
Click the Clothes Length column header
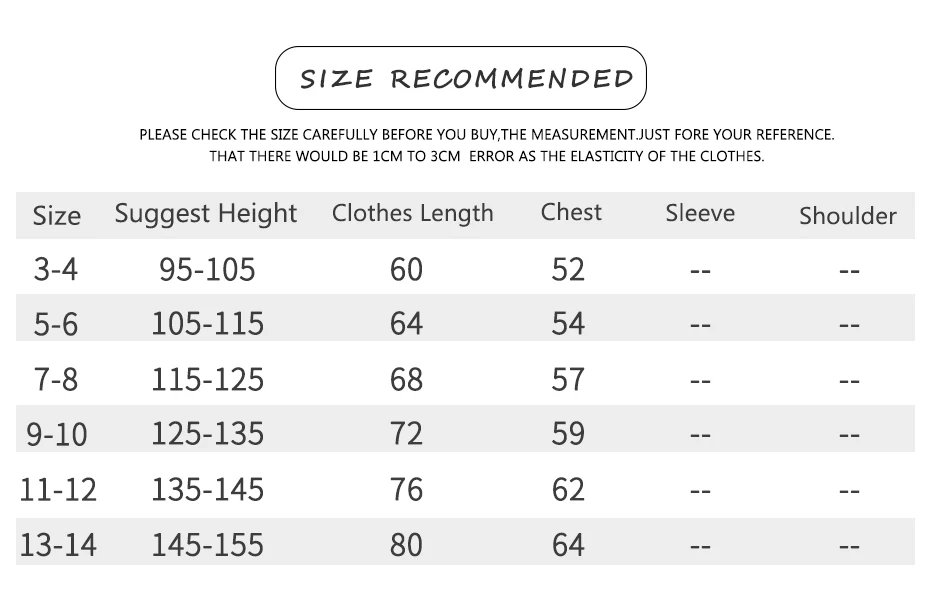413,214
